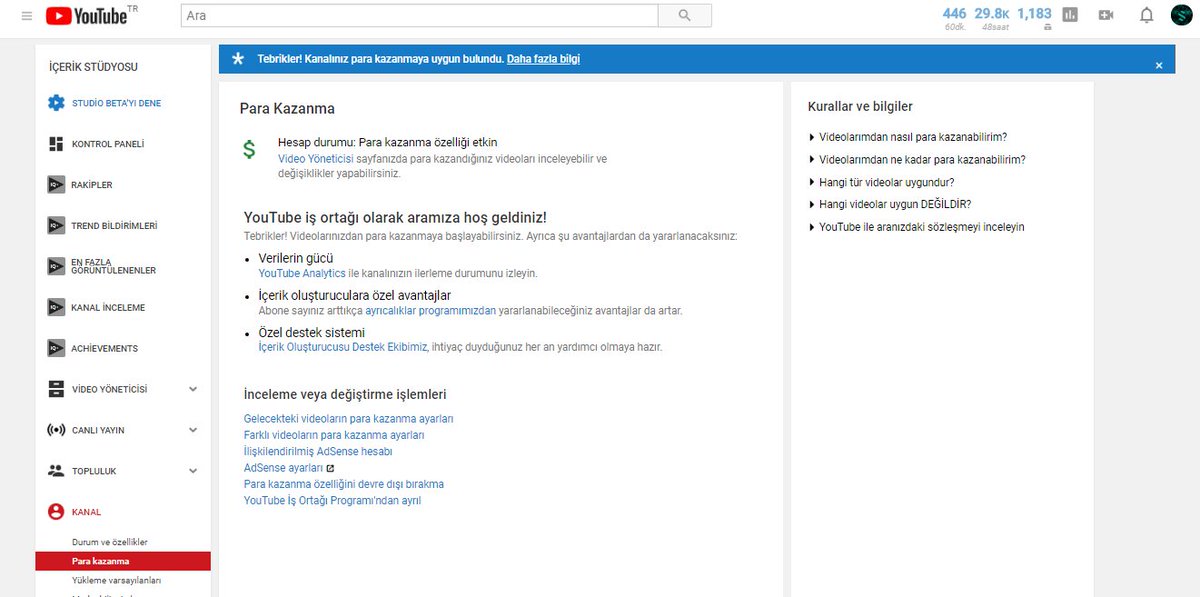Click the İçerik Stüdyosu sidebar heading
The height and width of the screenshot is (597, 1200).
point(93,67)
